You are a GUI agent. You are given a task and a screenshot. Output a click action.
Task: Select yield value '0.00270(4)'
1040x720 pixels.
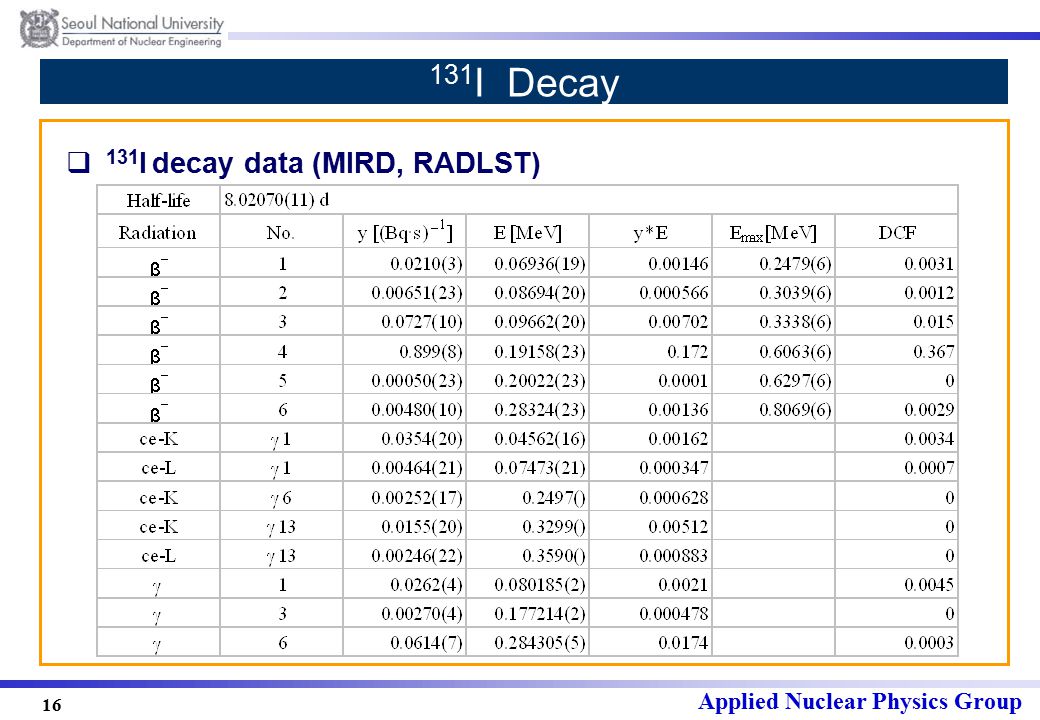point(422,614)
